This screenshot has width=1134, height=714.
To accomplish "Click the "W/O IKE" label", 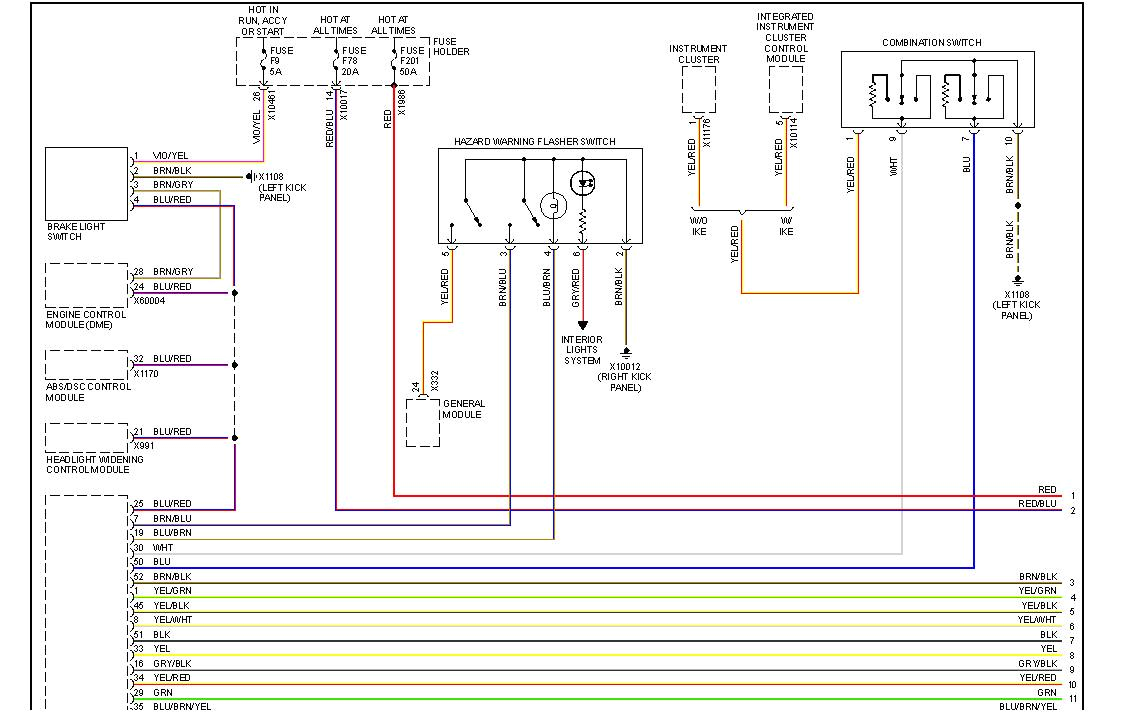I will (698, 226).
